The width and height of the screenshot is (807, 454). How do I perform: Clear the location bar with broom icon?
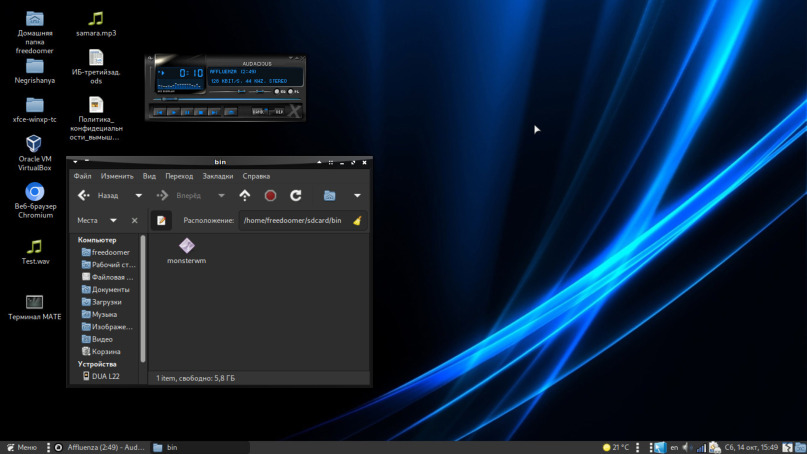click(x=357, y=220)
